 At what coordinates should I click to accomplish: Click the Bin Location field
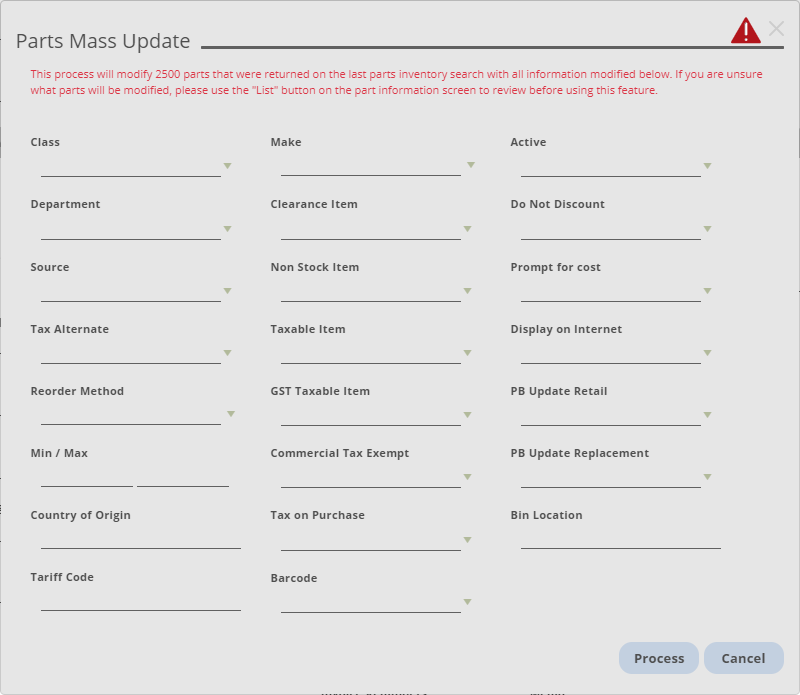pos(620,540)
